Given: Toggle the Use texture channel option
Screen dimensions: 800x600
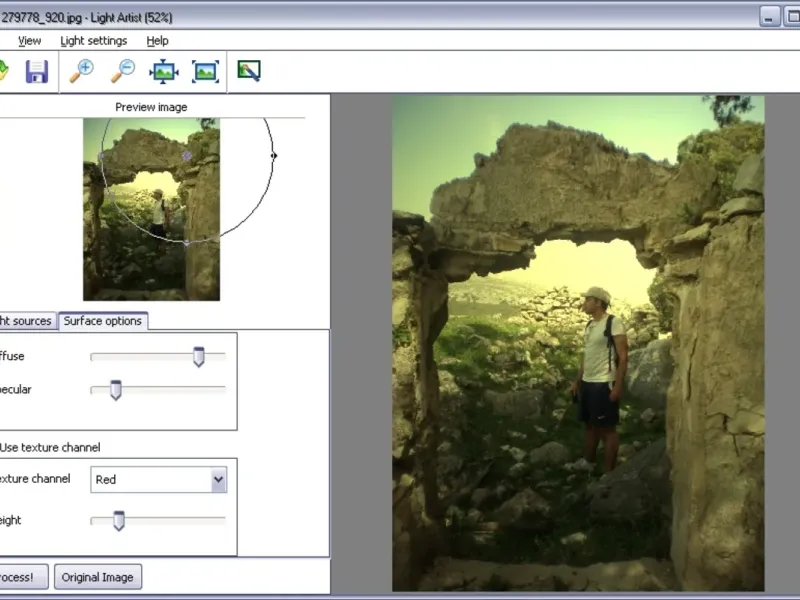Looking at the screenshot, I should 50,447.
